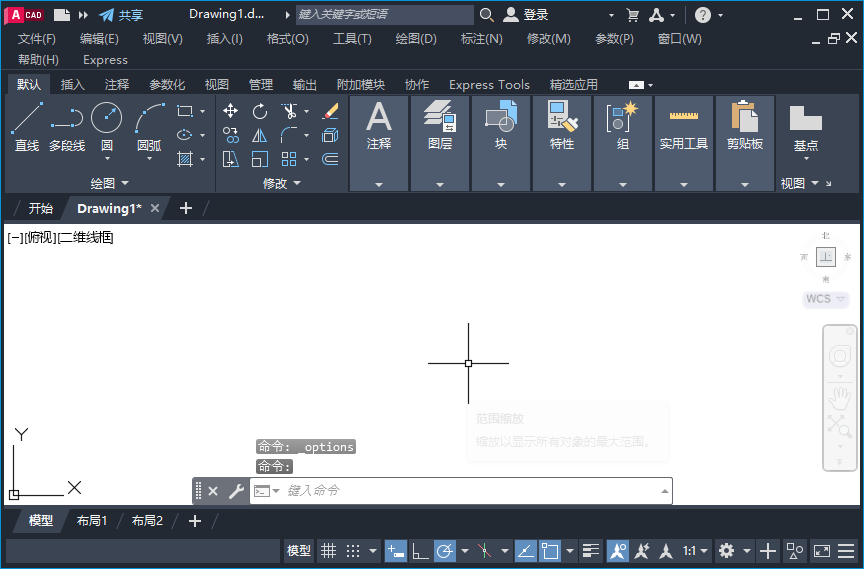Click the 登录 sign-in button
864x569 pixels.
(526, 15)
